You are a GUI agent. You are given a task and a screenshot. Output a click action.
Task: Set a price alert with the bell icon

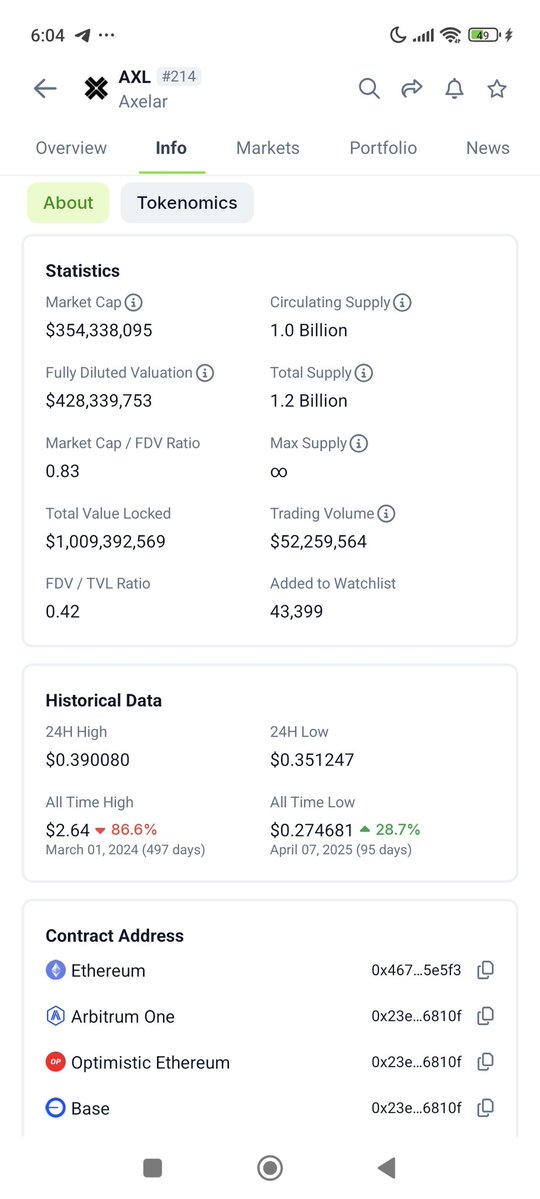pyautogui.click(x=454, y=89)
